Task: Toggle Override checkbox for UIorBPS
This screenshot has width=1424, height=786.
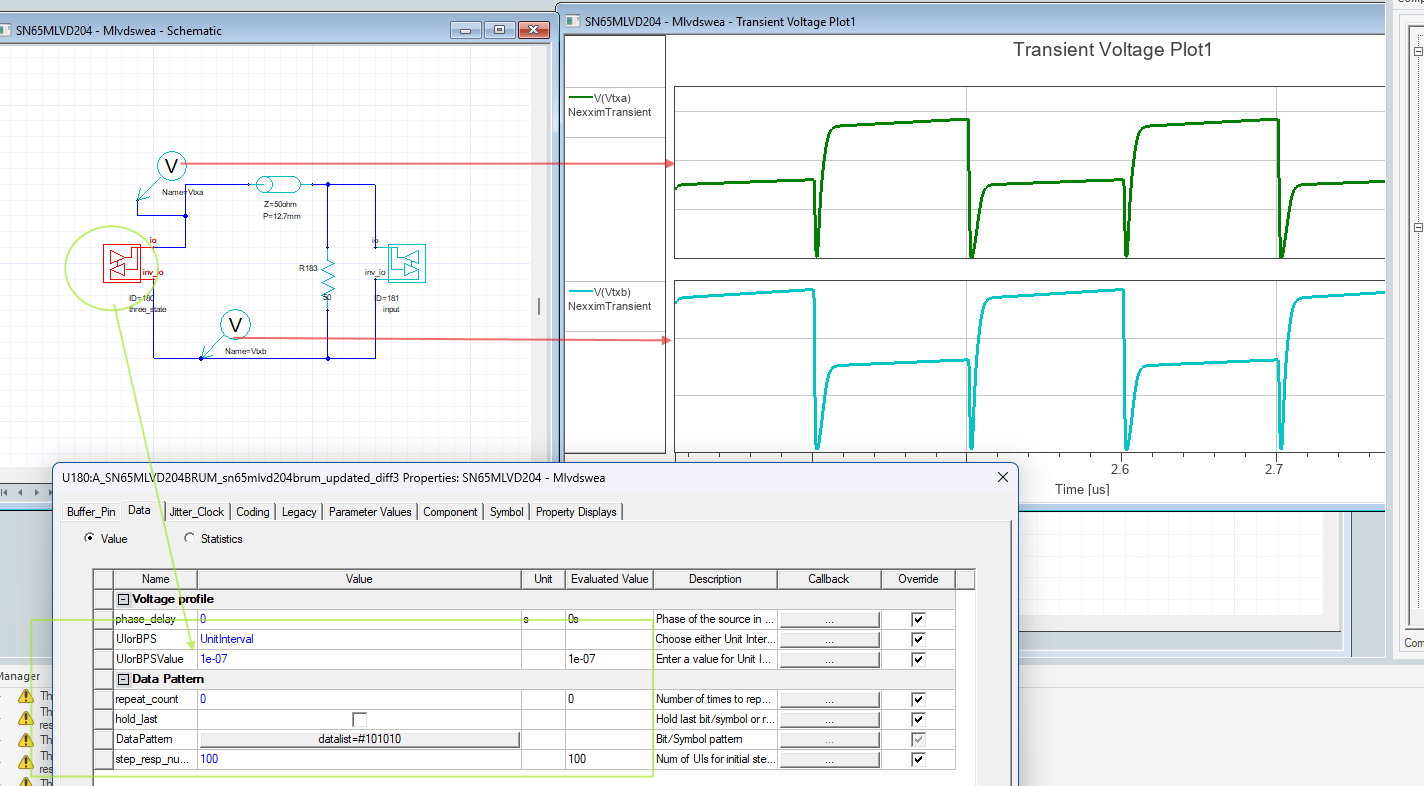Action: pos(918,639)
